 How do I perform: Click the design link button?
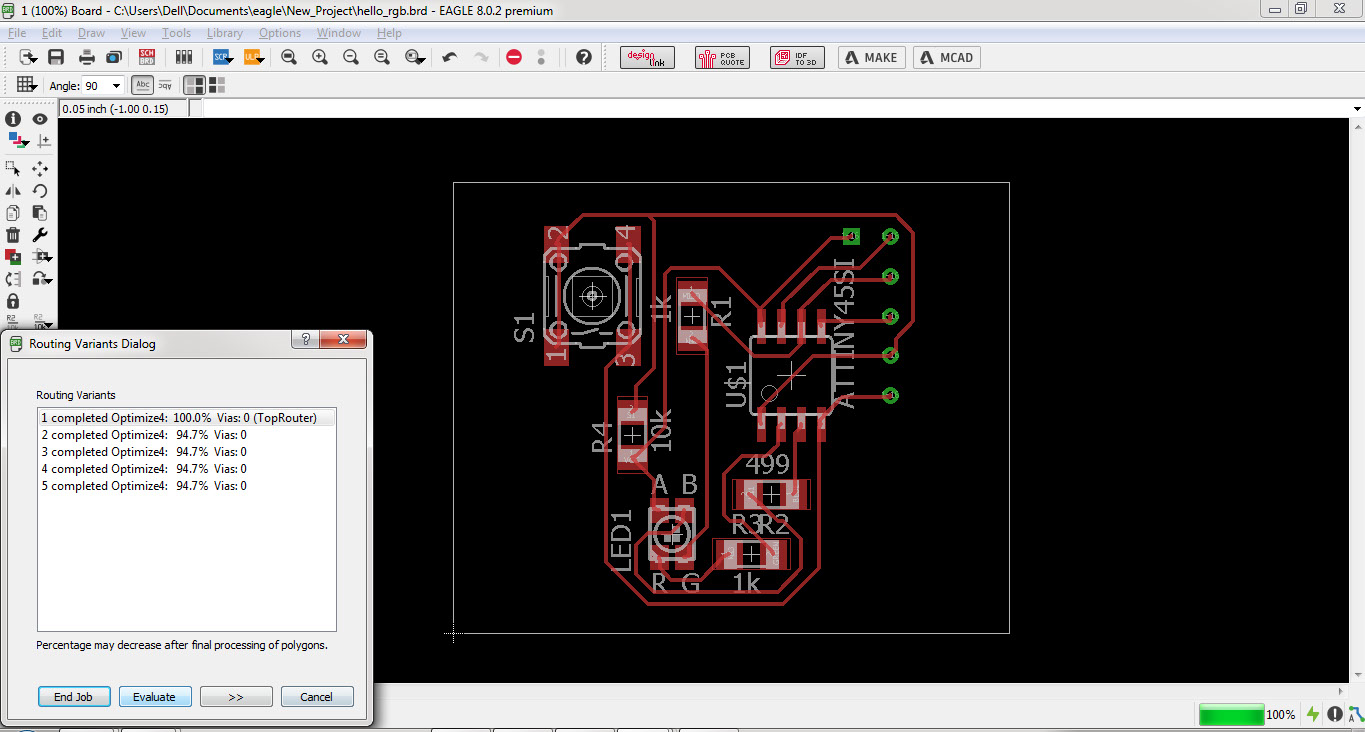tap(648, 57)
